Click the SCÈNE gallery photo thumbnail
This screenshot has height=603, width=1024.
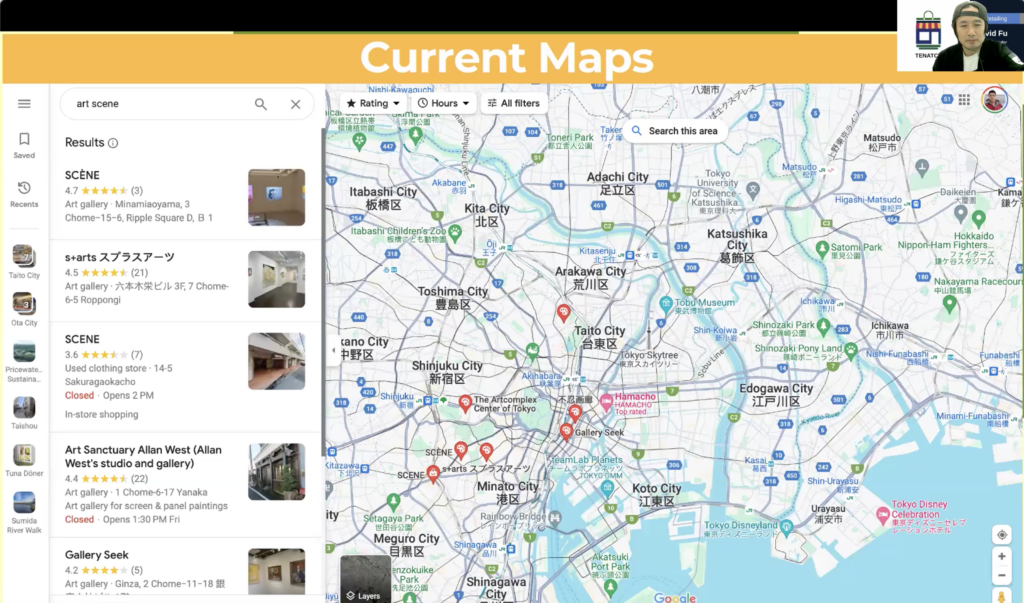[276, 197]
